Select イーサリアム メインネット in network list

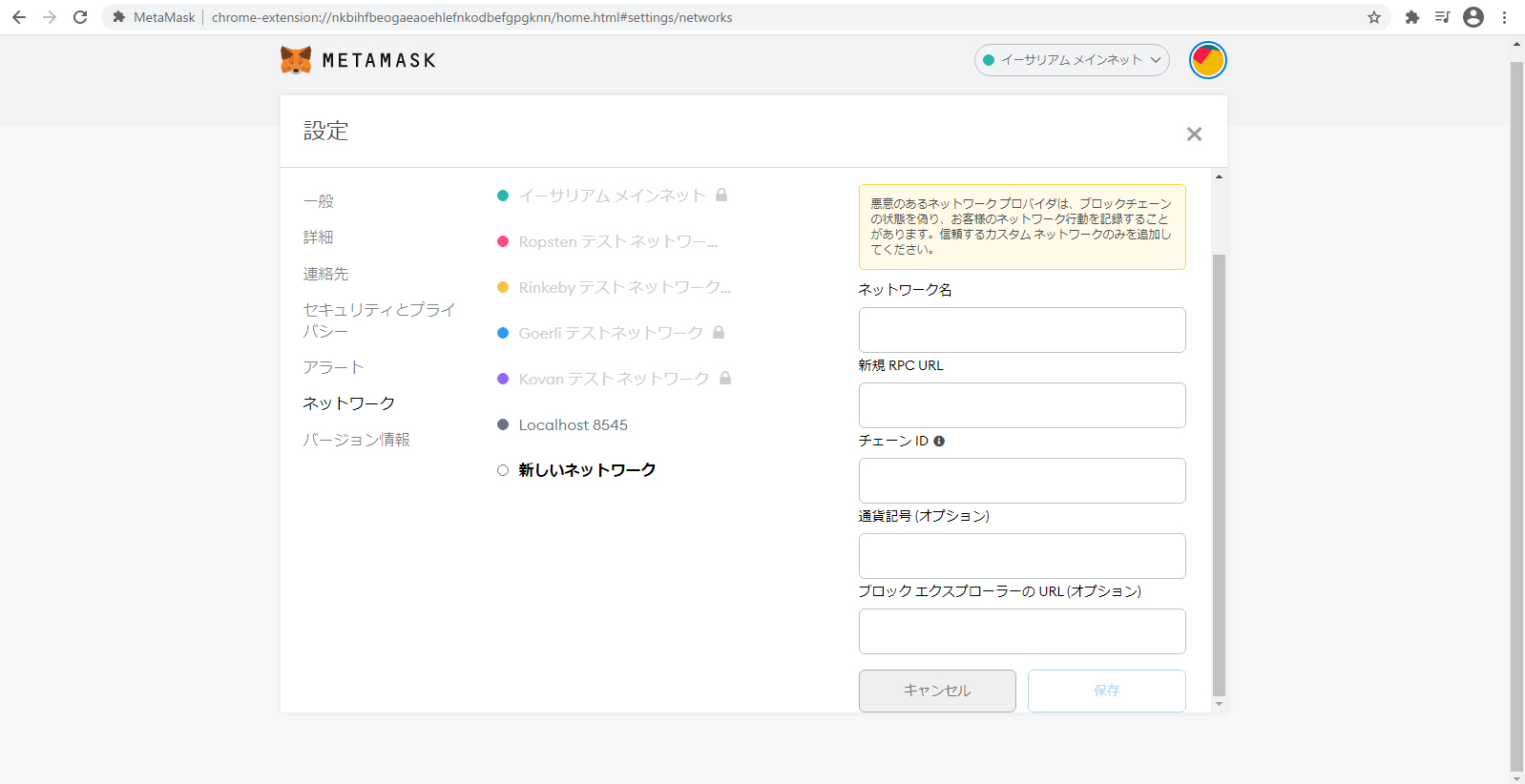[612, 196]
